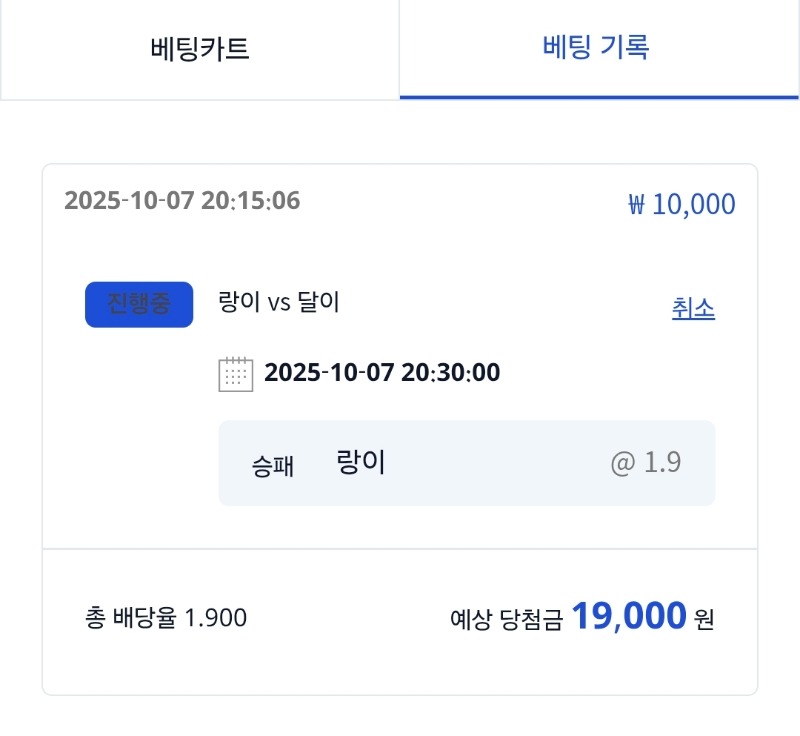The image size is (800, 736).
Task: Select the 10,000 stake amount
Action: [693, 205]
